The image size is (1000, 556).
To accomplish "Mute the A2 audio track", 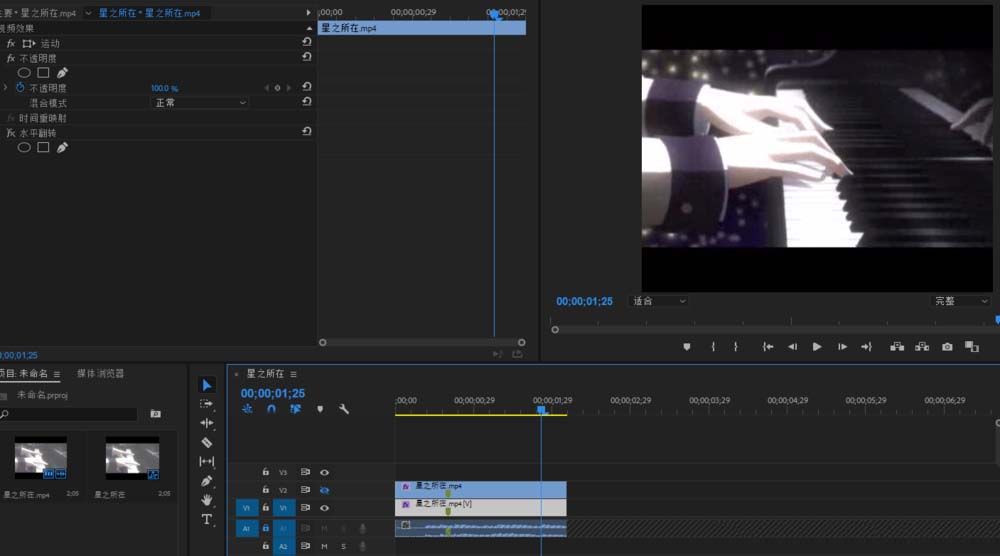I will point(325,546).
